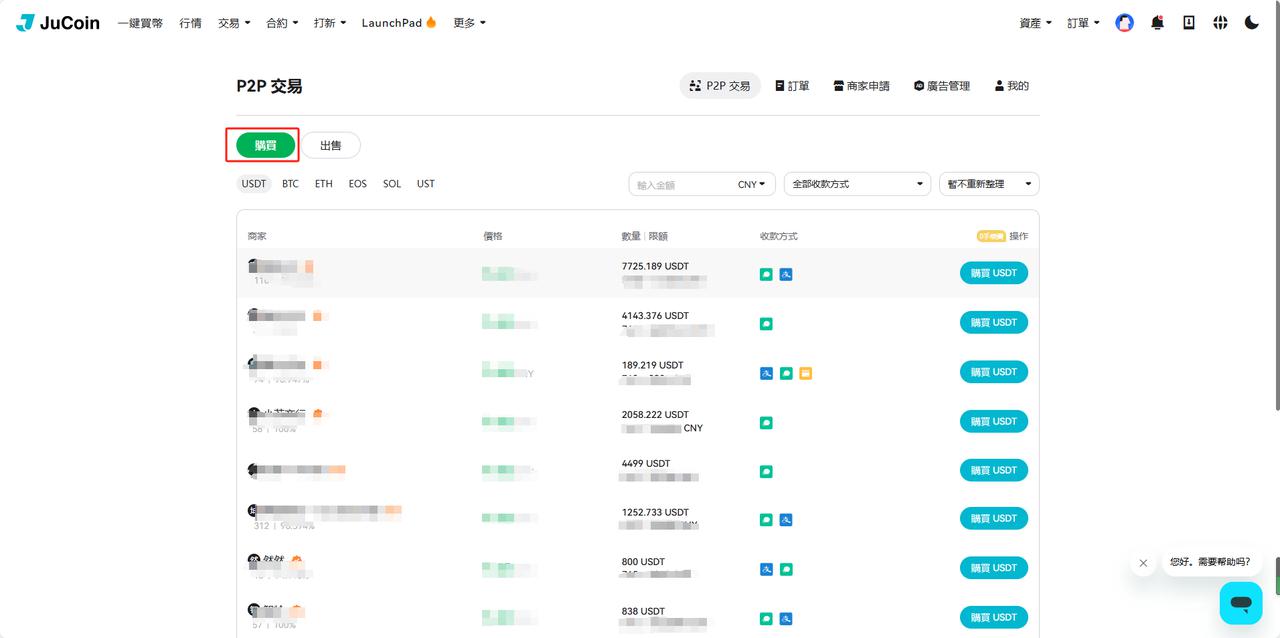Click the WeChat pay icon in 1252.733 USDT row
The image size is (1280, 638).
[766, 520]
